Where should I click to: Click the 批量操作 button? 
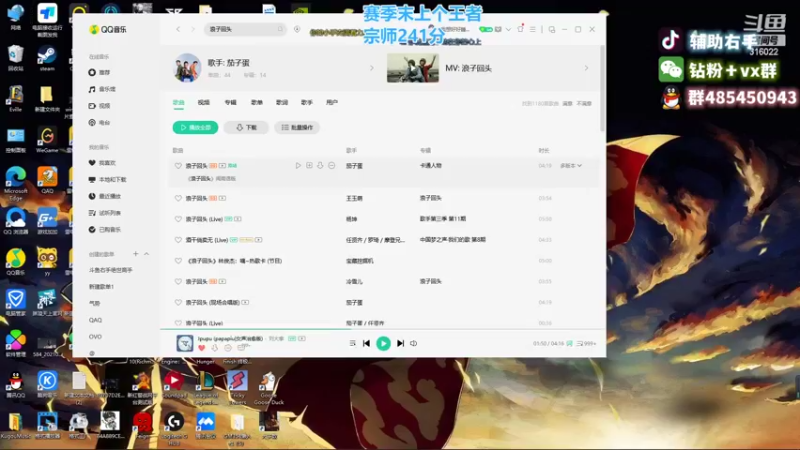click(x=297, y=128)
